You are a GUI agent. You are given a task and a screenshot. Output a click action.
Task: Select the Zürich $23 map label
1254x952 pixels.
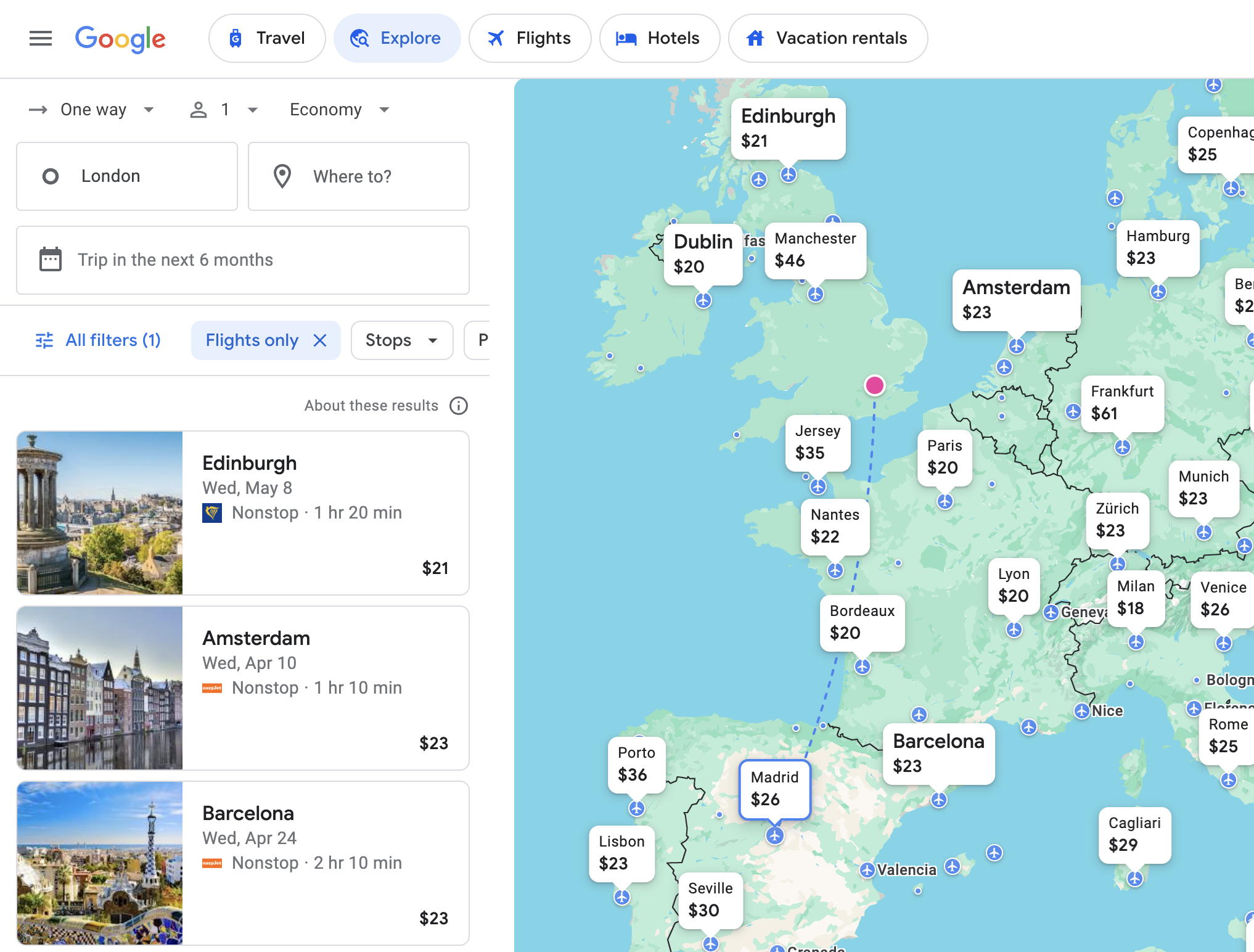1117,520
